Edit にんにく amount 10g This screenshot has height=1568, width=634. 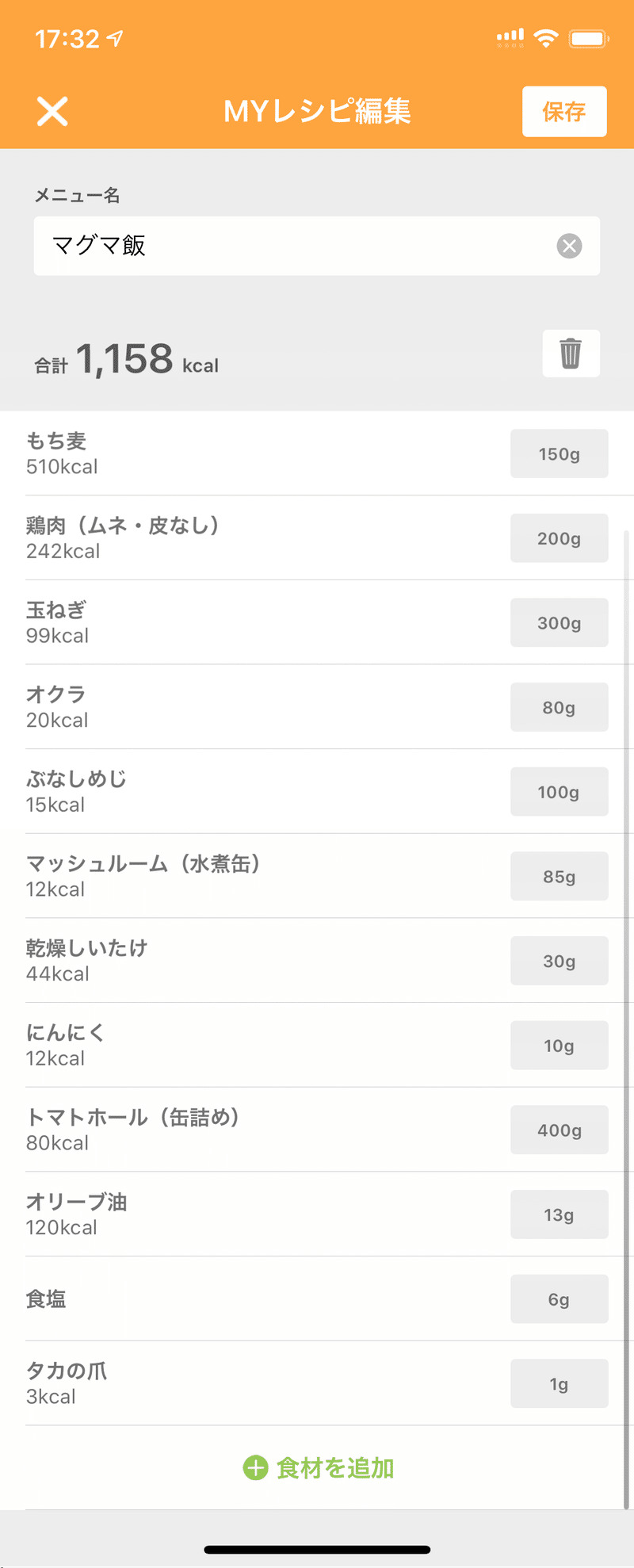[559, 1046]
